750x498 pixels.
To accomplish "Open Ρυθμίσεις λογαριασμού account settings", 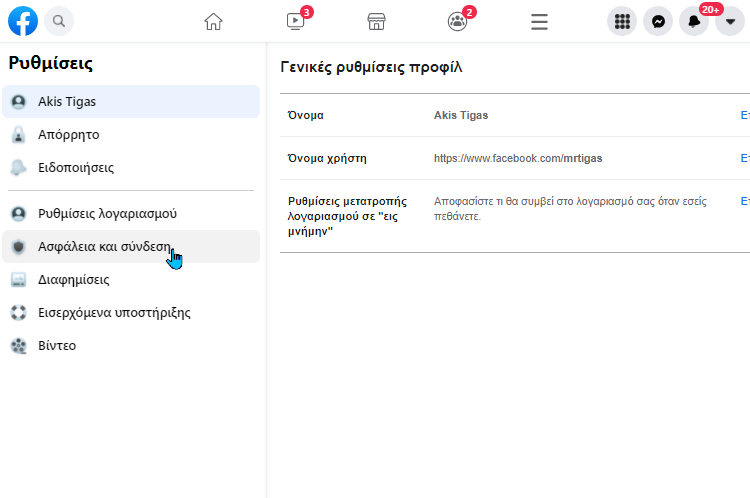I will tap(131, 213).
